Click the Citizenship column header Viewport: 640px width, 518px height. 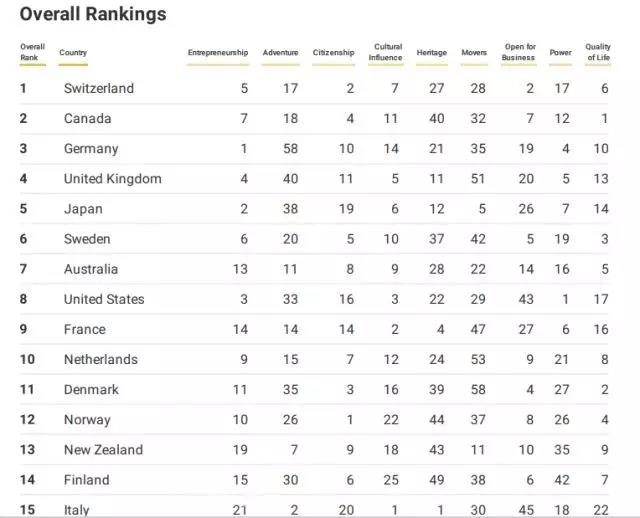(333, 53)
